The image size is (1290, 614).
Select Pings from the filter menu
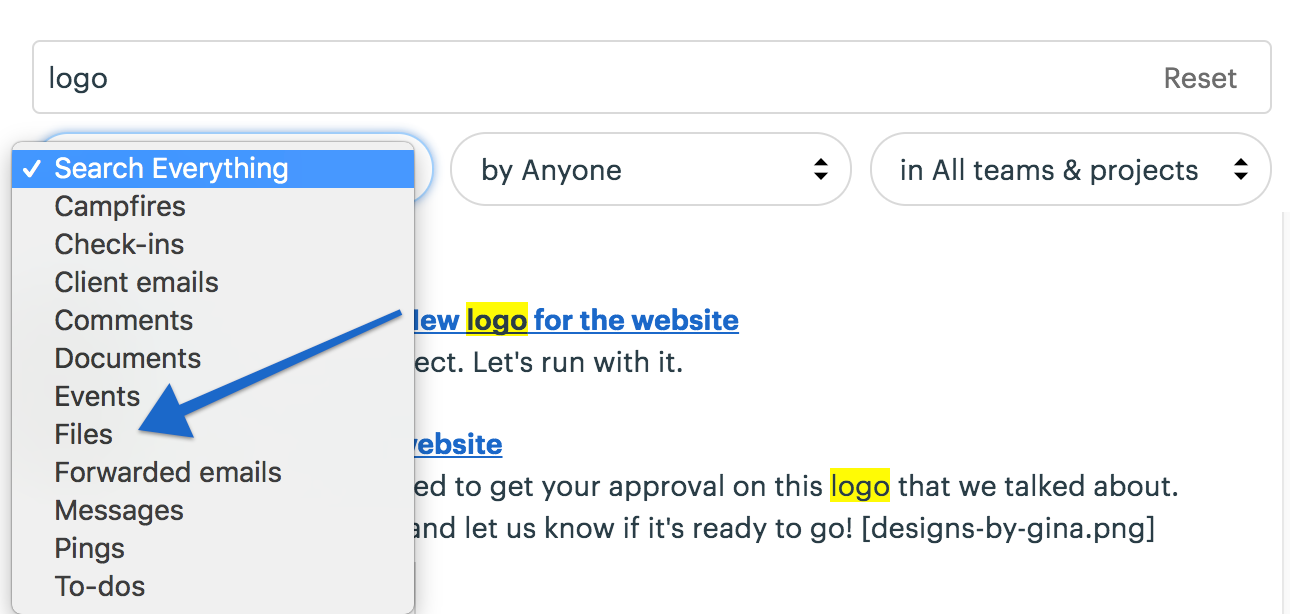(x=89, y=548)
